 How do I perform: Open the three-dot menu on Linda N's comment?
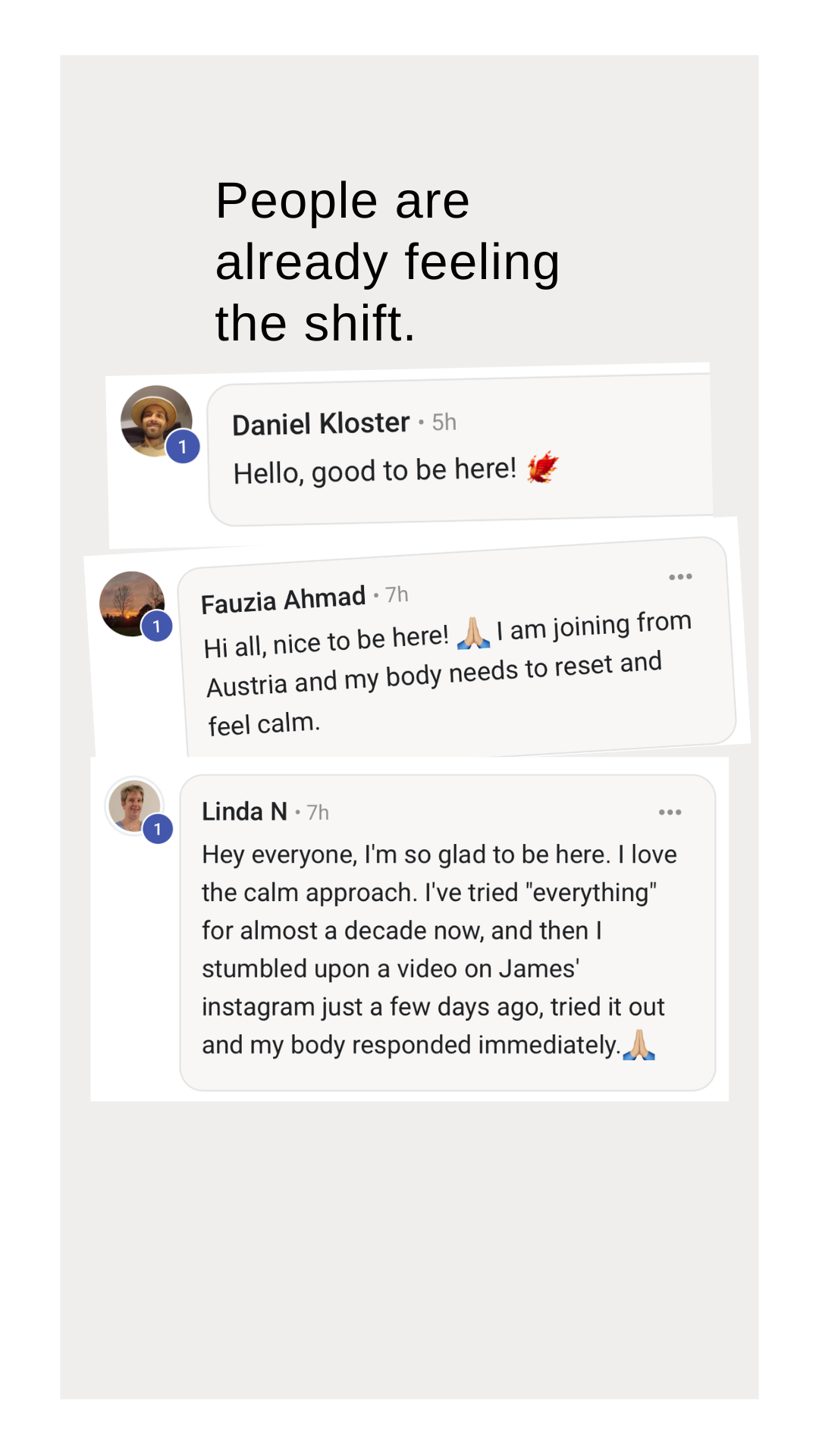[x=670, y=812]
